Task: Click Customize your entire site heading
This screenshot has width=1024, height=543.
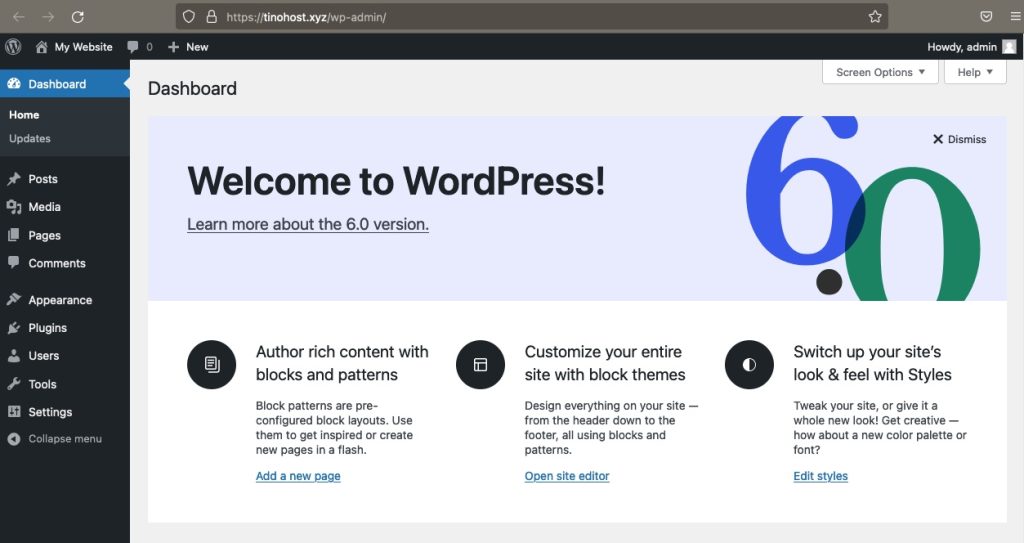Action: (x=605, y=363)
